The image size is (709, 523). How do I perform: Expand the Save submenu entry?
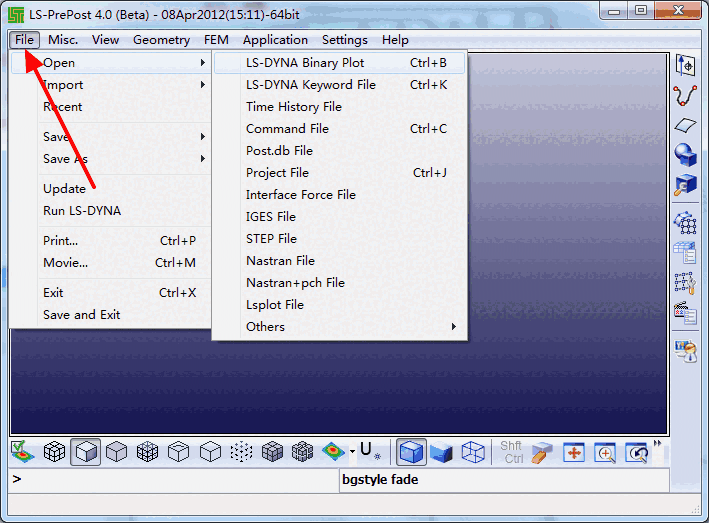pyautogui.click(x=111, y=137)
